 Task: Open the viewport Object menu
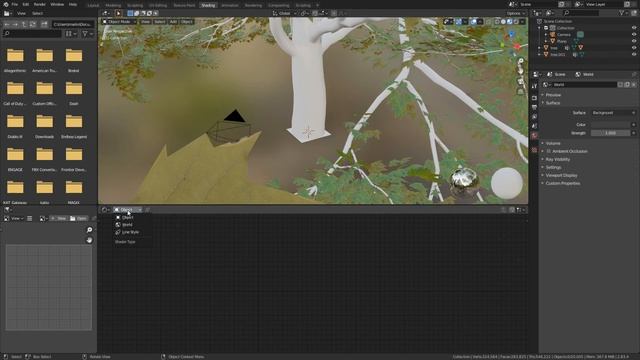187,21
